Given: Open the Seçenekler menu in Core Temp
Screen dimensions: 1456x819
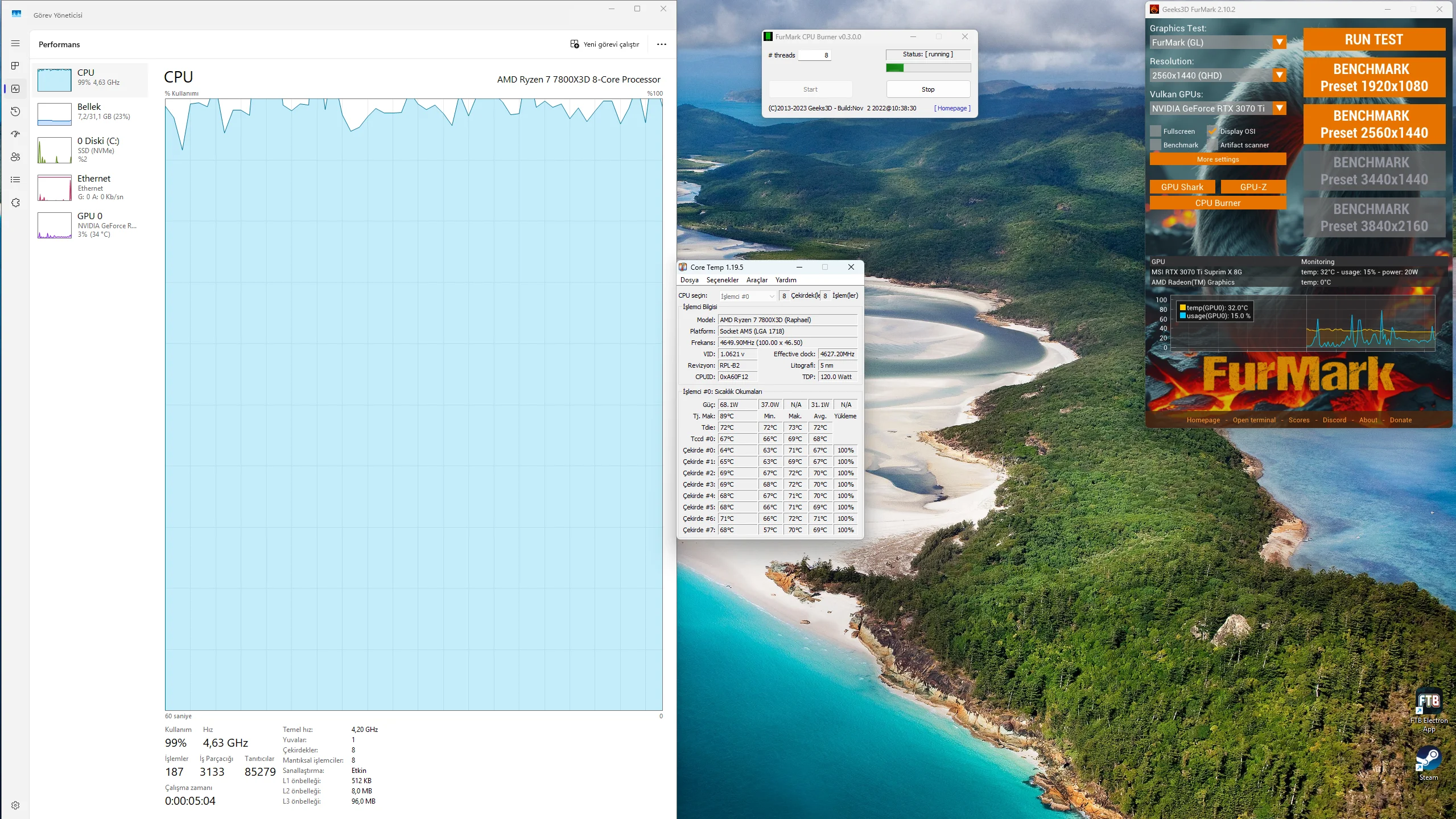Looking at the screenshot, I should (x=722, y=280).
